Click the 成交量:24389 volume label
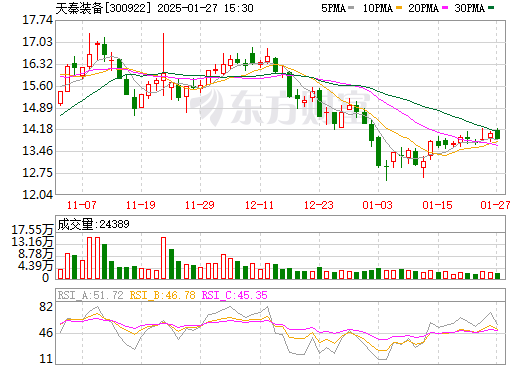Image resolution: width=520 pixels, height=365 pixels. (x=93, y=224)
